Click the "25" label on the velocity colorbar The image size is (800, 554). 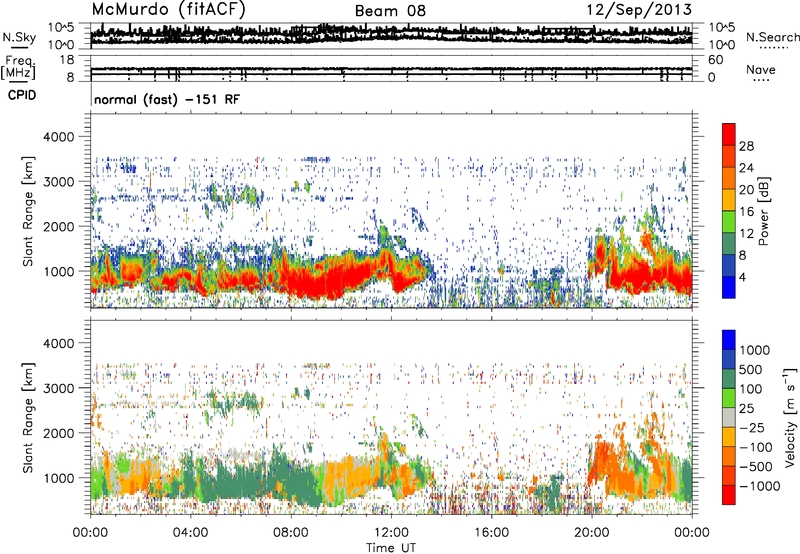point(746,408)
